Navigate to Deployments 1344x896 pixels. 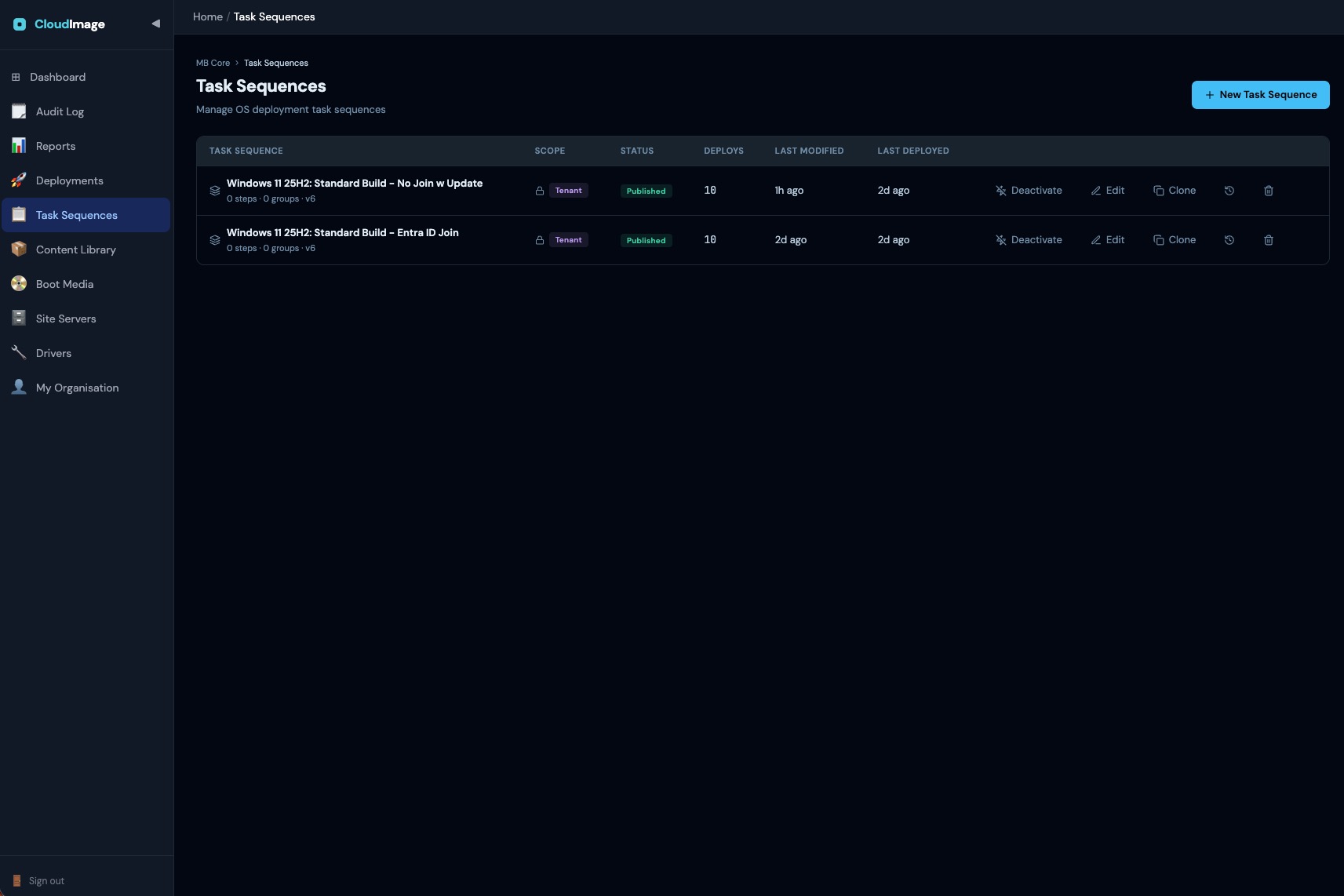86,180
